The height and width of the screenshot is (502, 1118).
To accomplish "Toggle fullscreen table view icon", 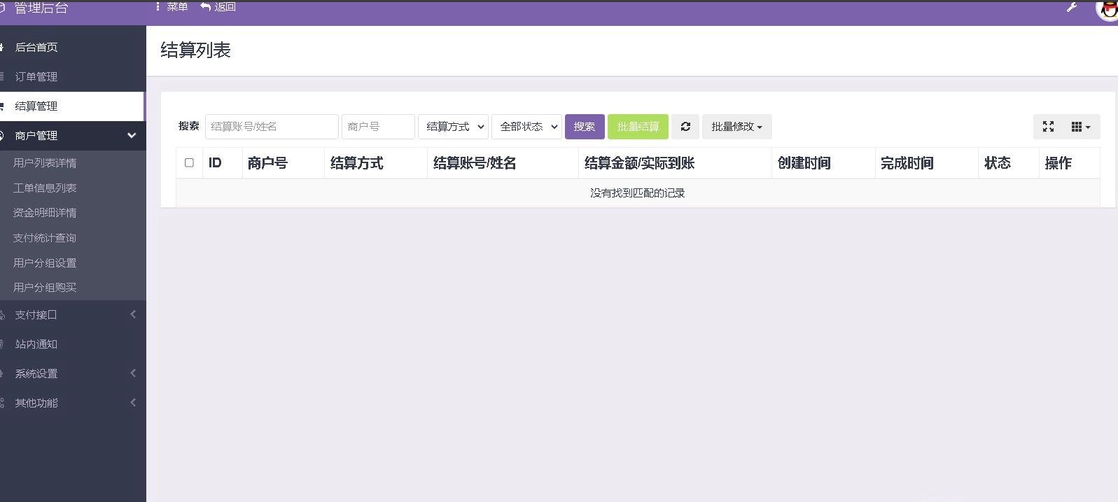I will (1048, 127).
